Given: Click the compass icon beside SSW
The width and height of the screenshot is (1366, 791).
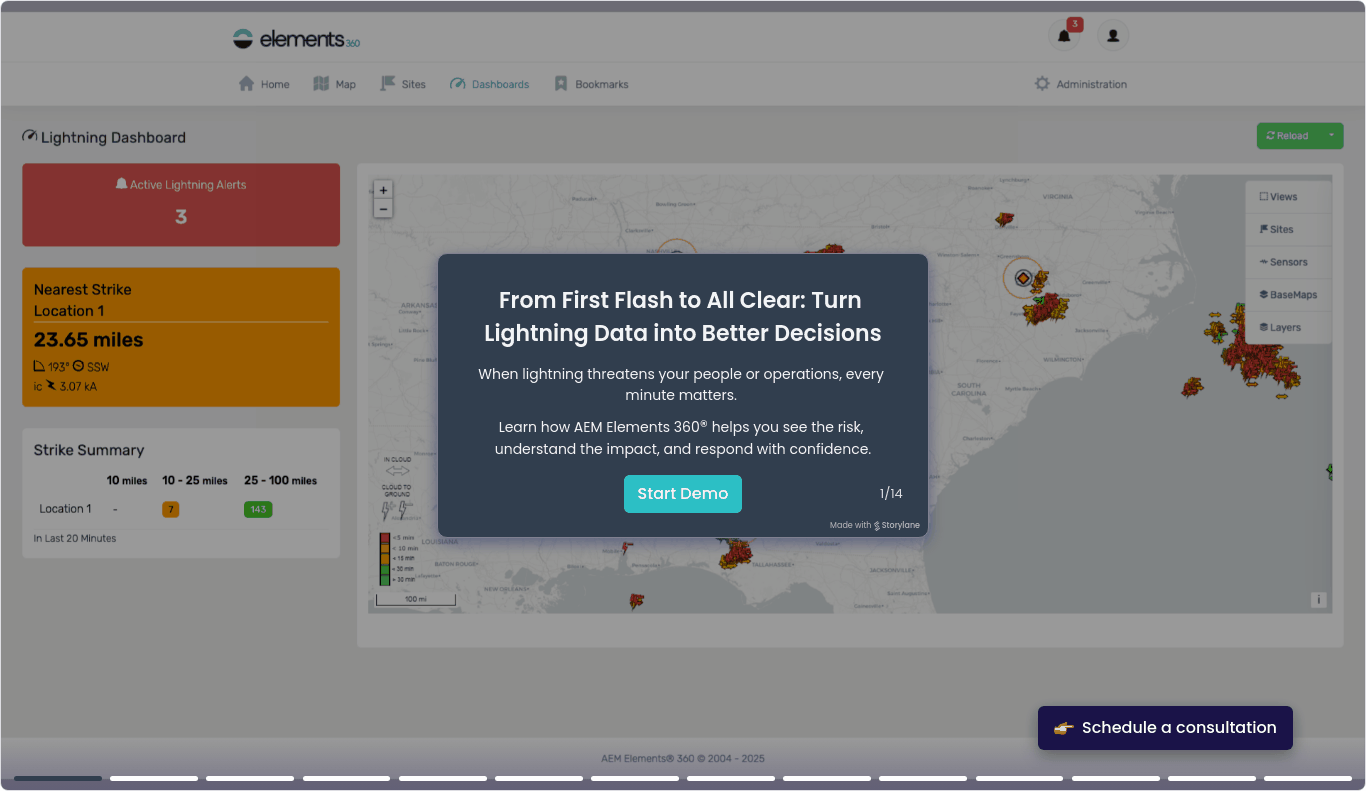Looking at the screenshot, I should (x=78, y=366).
